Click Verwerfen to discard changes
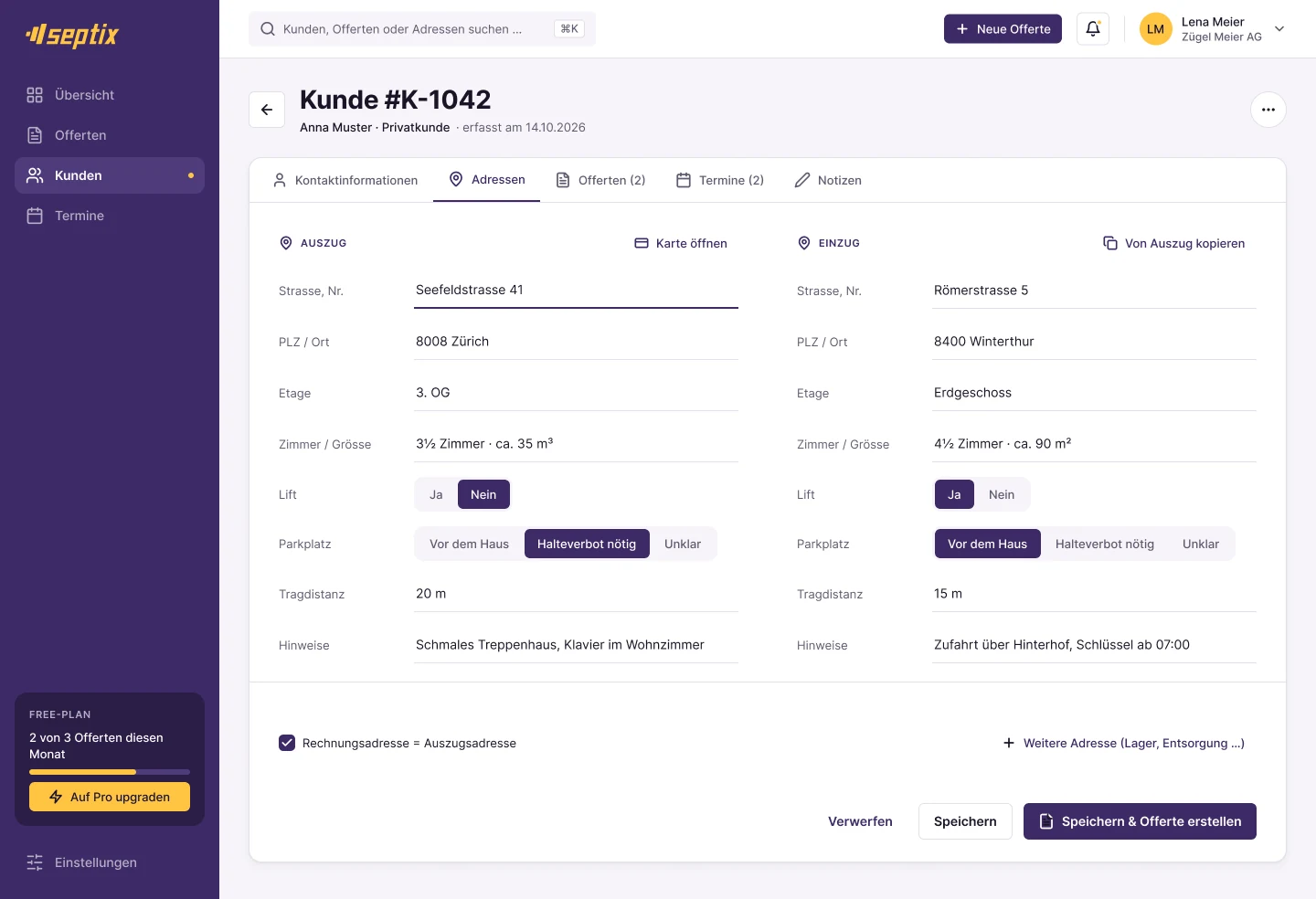Image resolution: width=1316 pixels, height=899 pixels. point(860,821)
